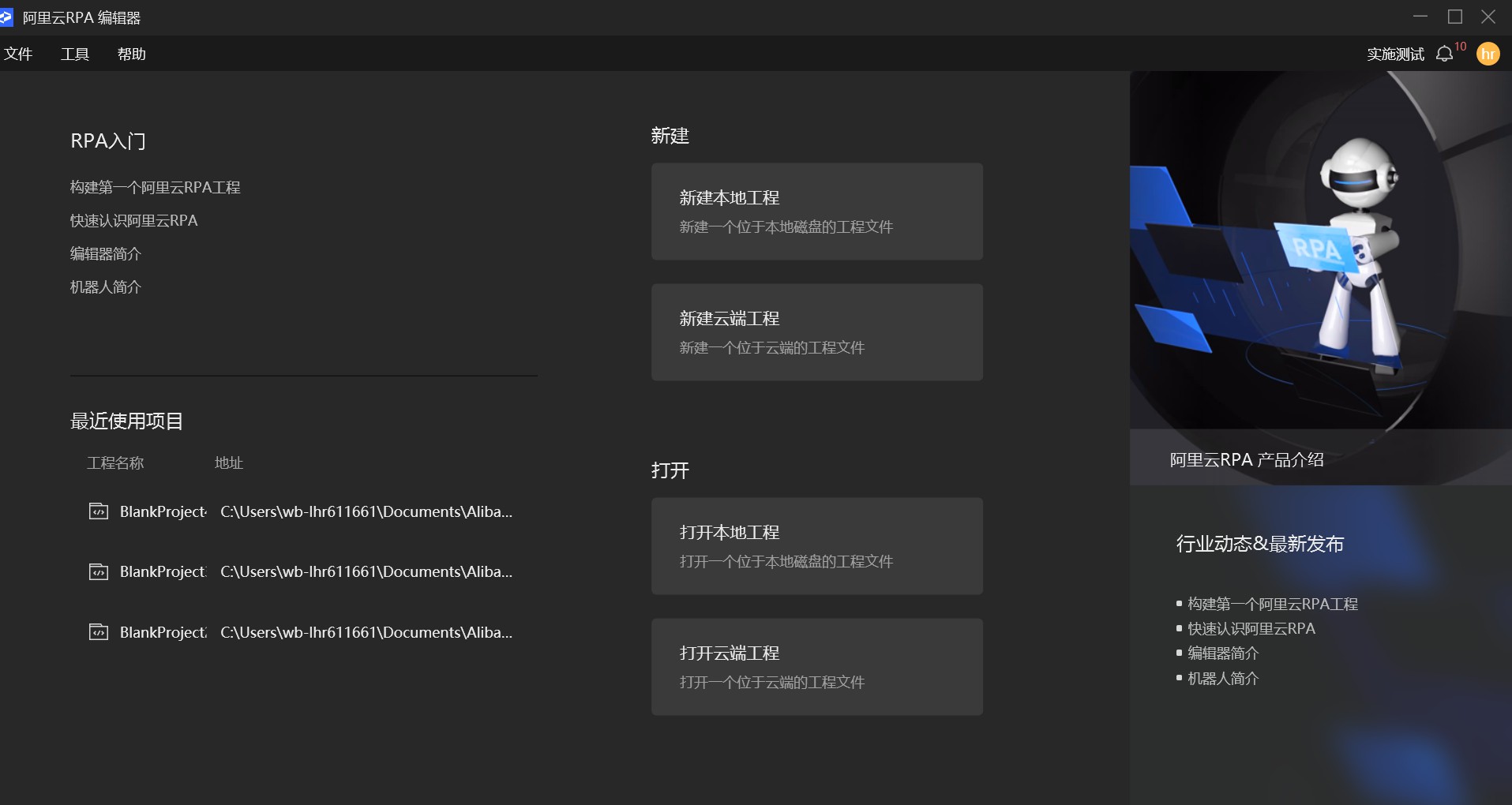Screen dimensions: 1512x805
Task: Click the 最近使用项目 heading
Action: (126, 421)
